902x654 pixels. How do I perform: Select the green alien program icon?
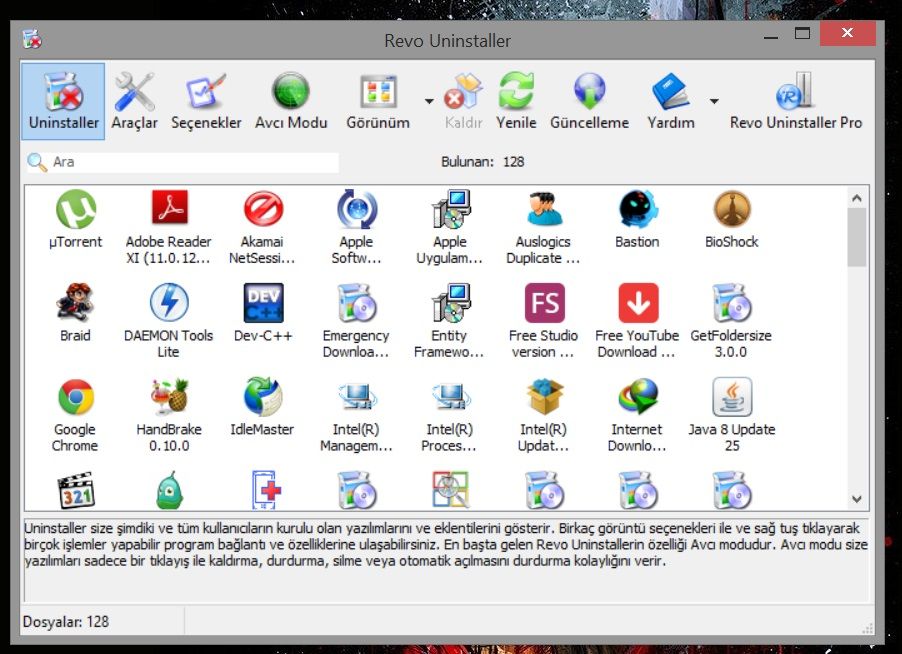click(x=169, y=491)
